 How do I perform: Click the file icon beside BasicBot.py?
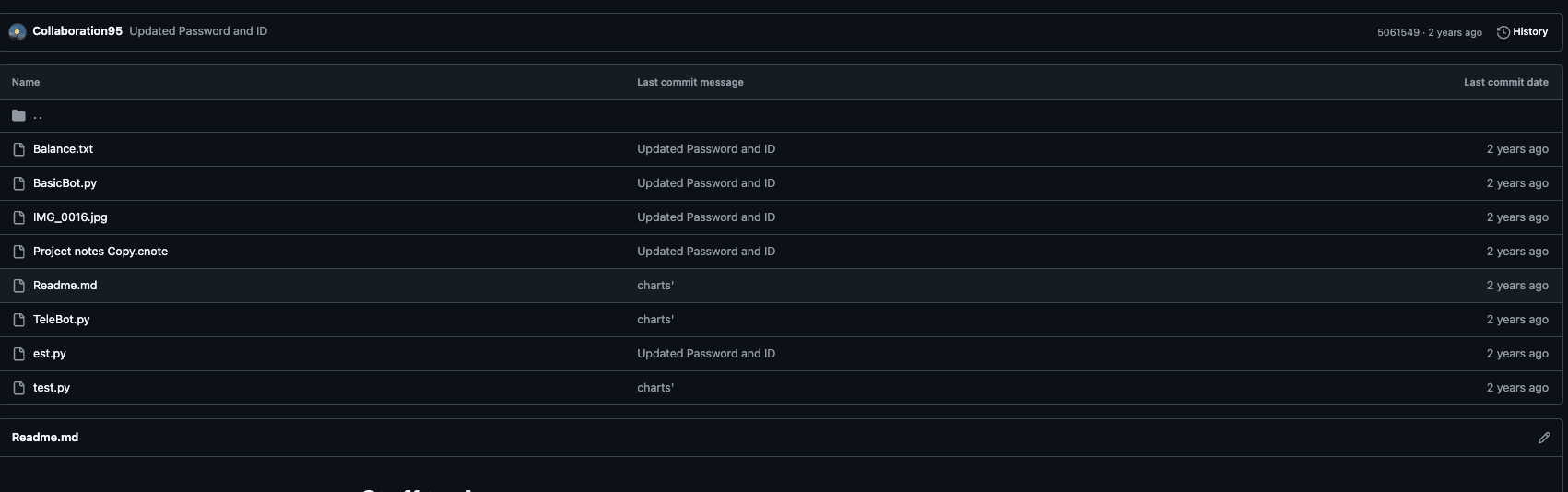[18, 183]
